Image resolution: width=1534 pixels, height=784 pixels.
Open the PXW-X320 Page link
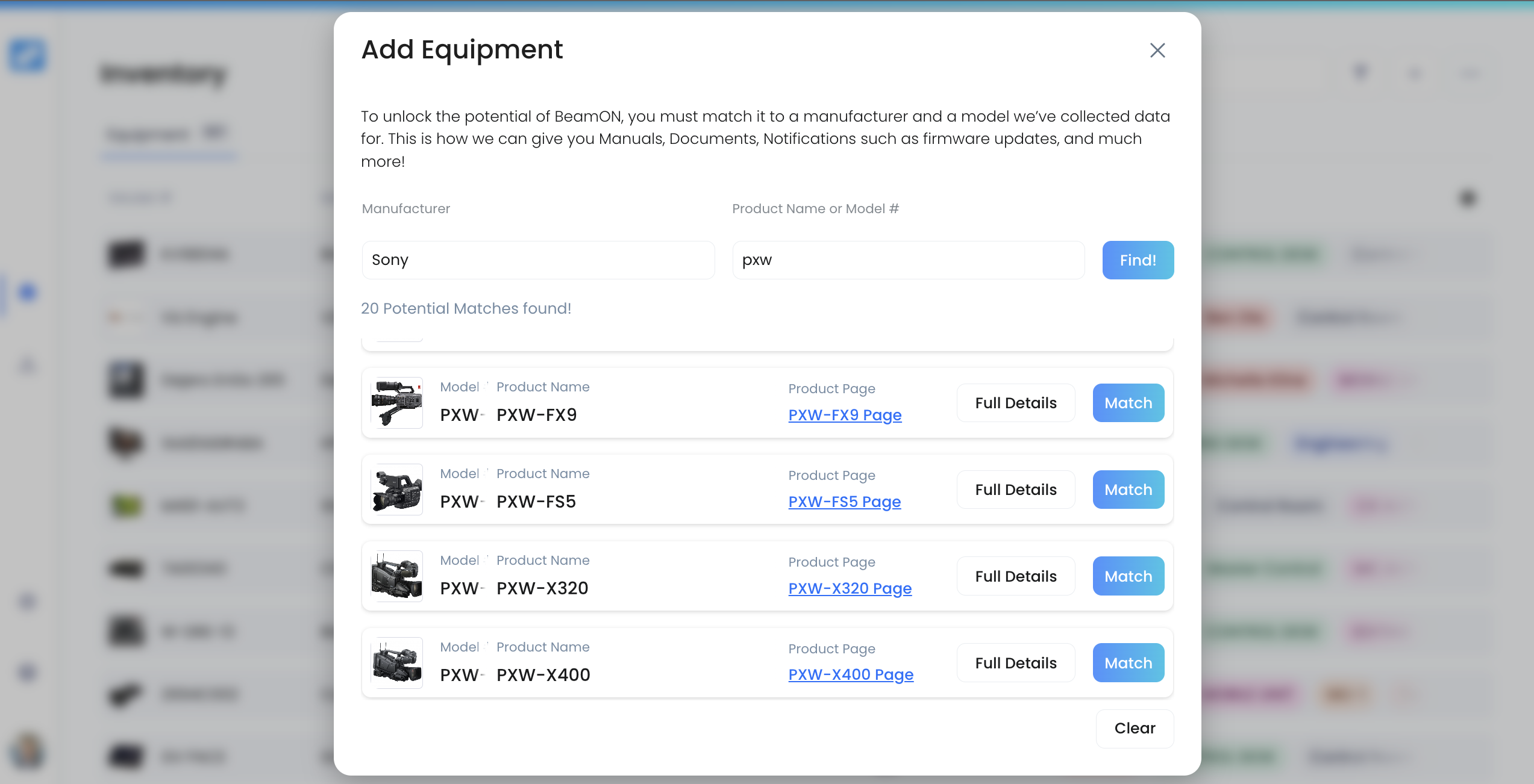click(850, 588)
